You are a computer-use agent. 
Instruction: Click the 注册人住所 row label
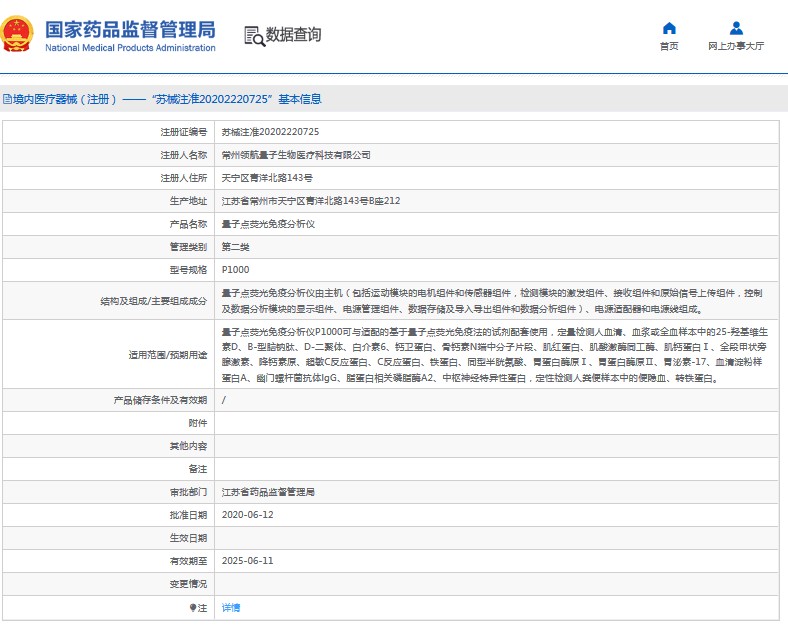184,178
